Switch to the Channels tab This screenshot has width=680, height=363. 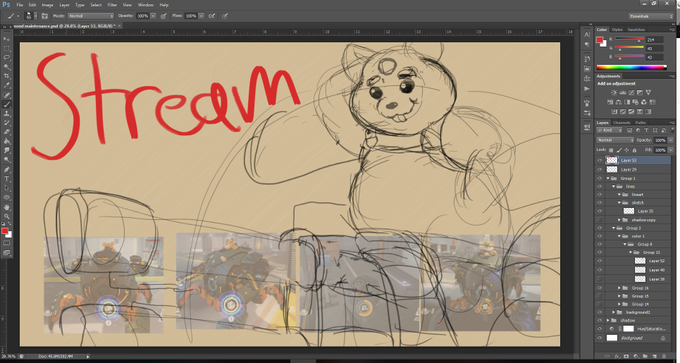[x=621, y=123]
